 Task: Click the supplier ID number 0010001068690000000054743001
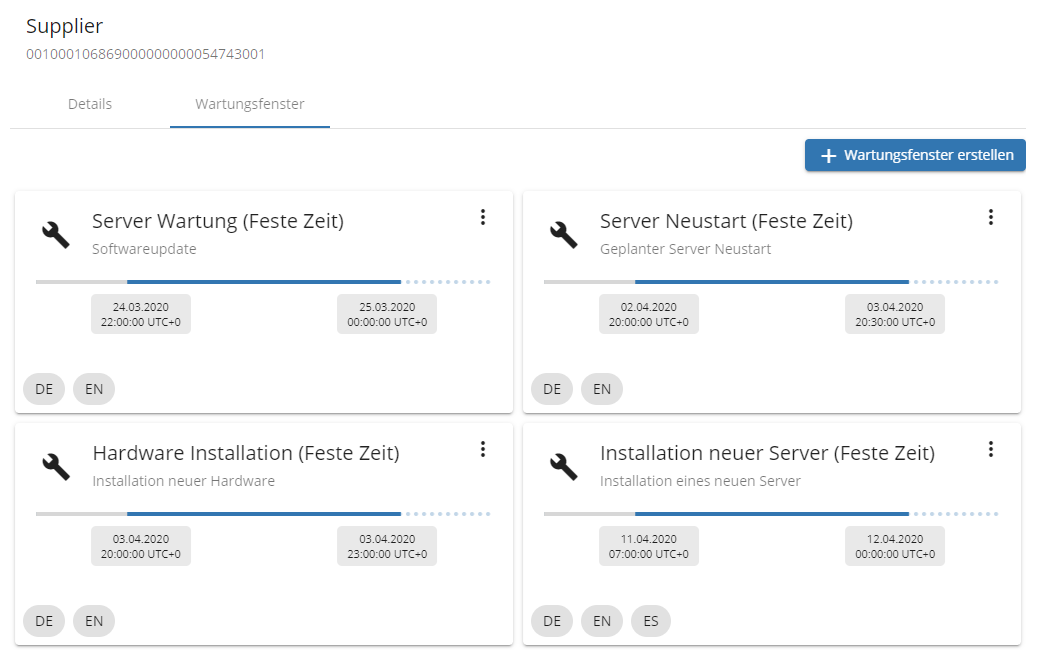(145, 54)
